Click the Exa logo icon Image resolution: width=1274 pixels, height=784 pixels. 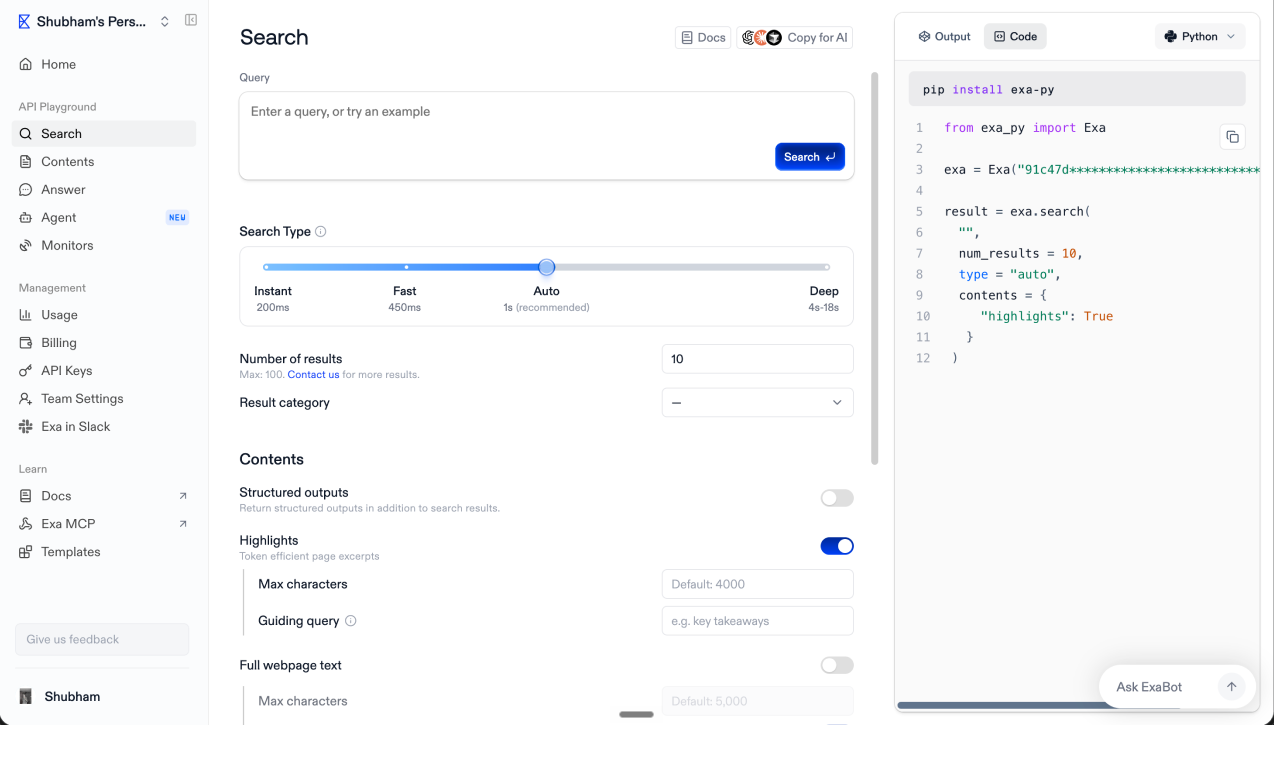pos(25,21)
